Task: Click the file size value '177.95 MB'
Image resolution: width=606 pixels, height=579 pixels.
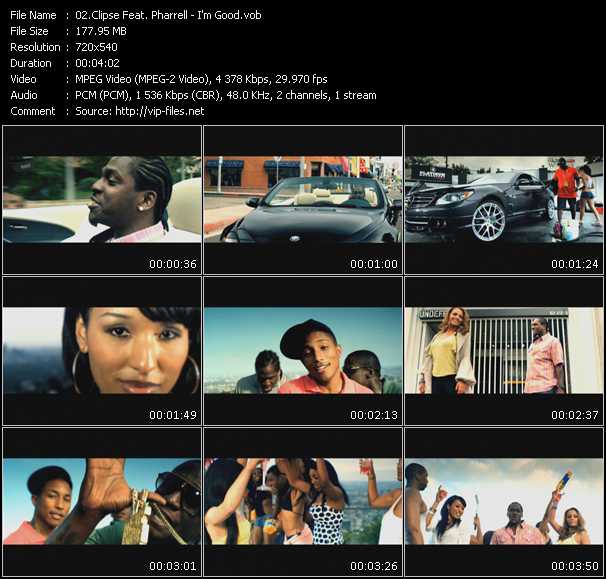Action: (x=101, y=31)
